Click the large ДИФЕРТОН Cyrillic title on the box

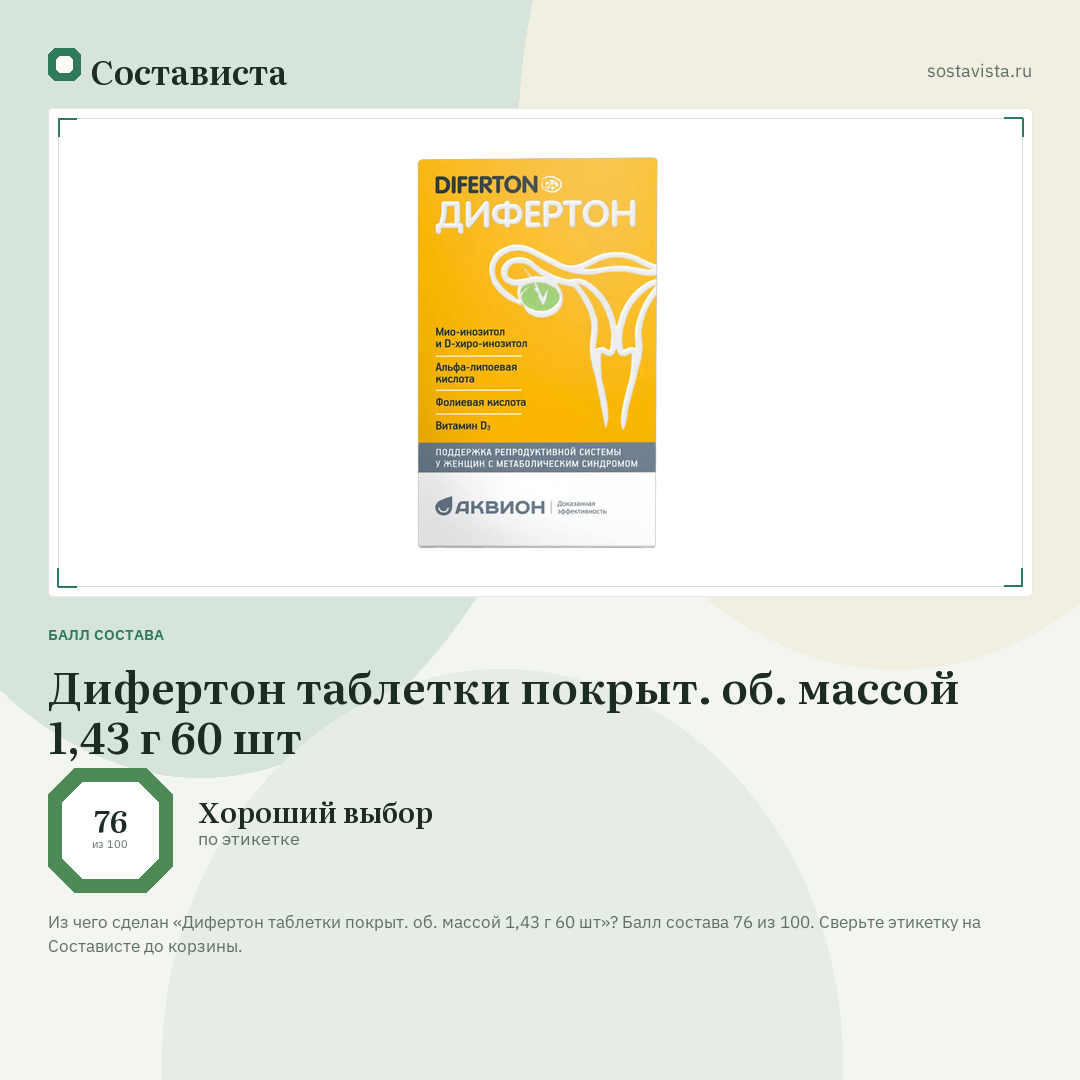(536, 215)
